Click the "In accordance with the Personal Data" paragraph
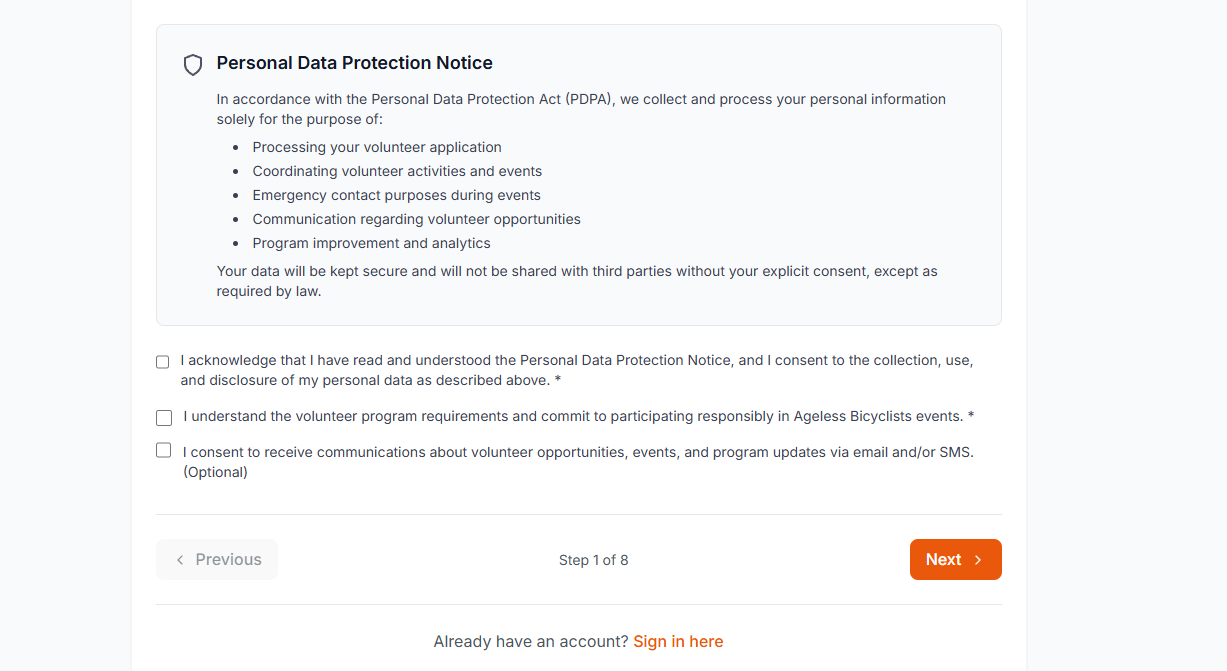This screenshot has width=1227, height=671. tap(581, 109)
